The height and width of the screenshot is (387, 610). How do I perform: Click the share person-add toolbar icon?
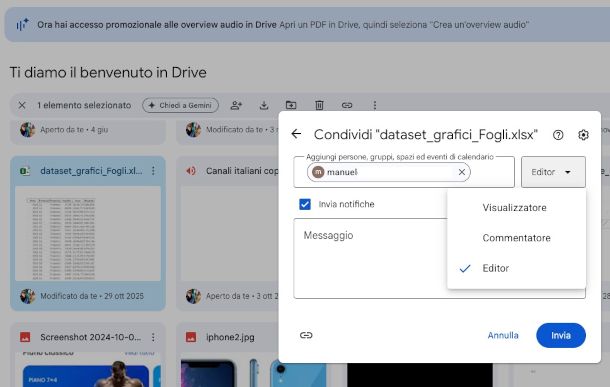point(236,105)
